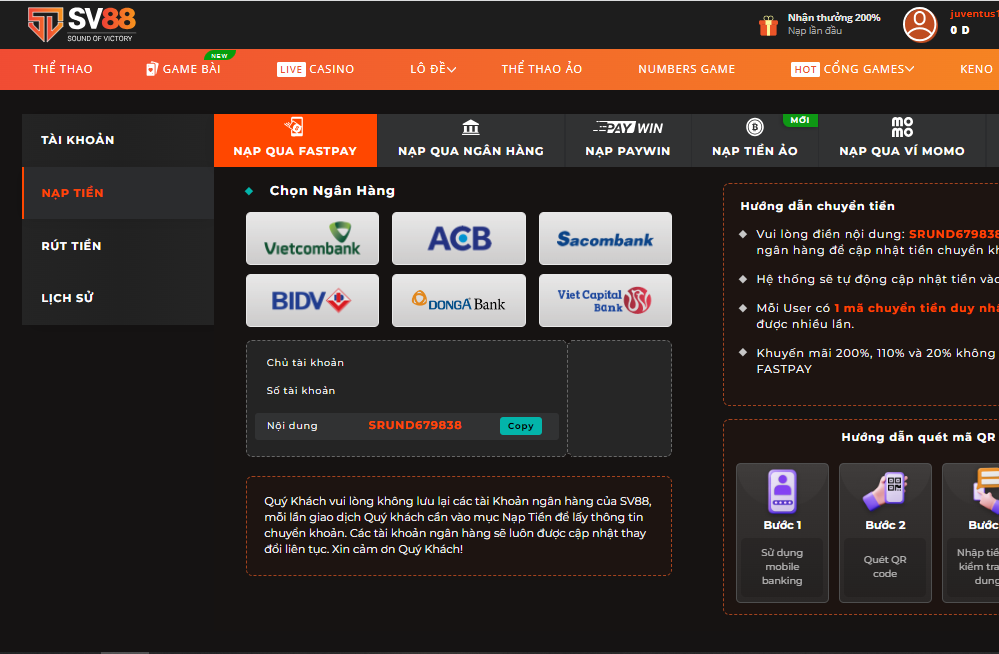Open the Thể Thao Ảo menu
This screenshot has height=654, width=999.
pyautogui.click(x=542, y=69)
